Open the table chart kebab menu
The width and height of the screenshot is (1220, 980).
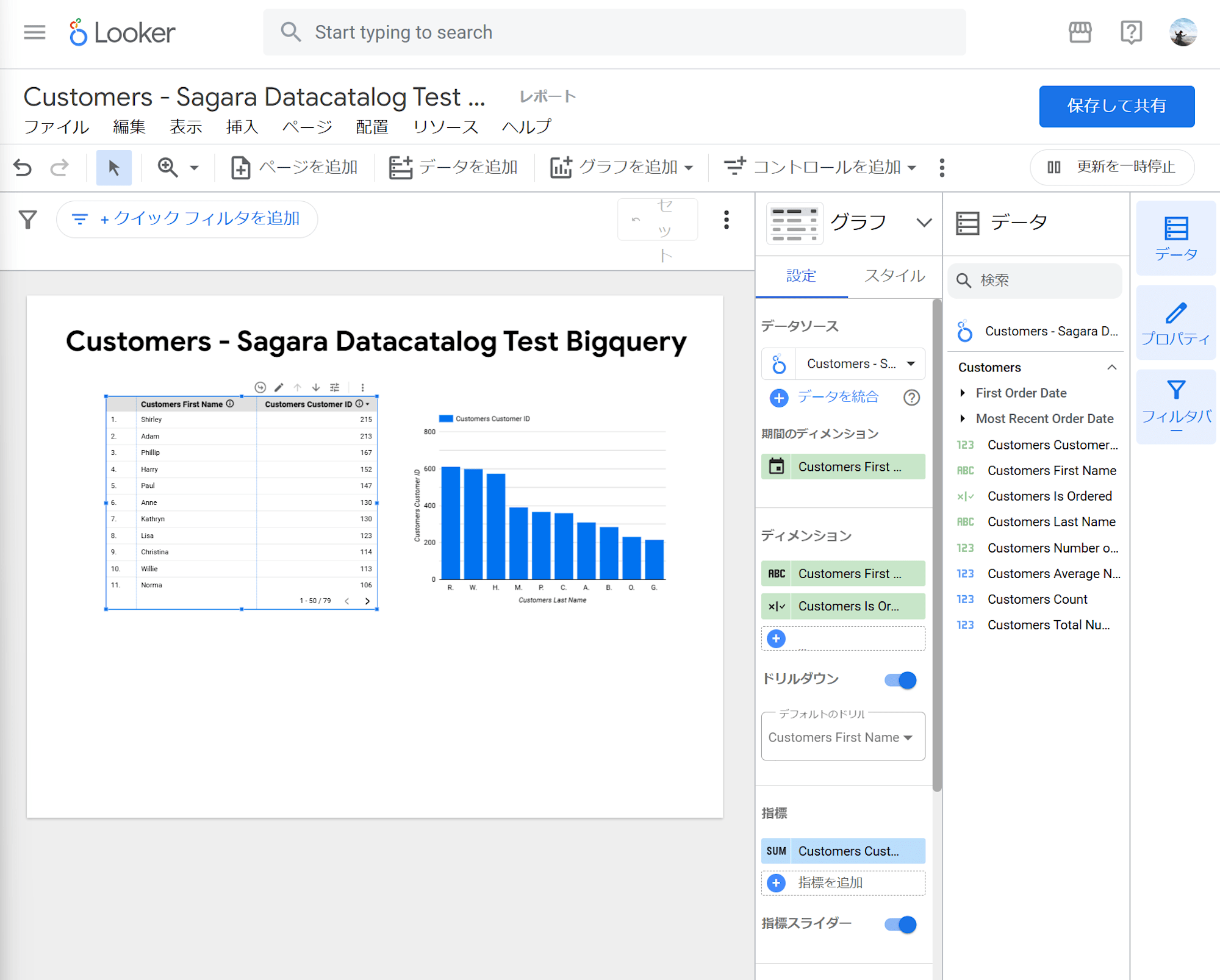coord(362,387)
